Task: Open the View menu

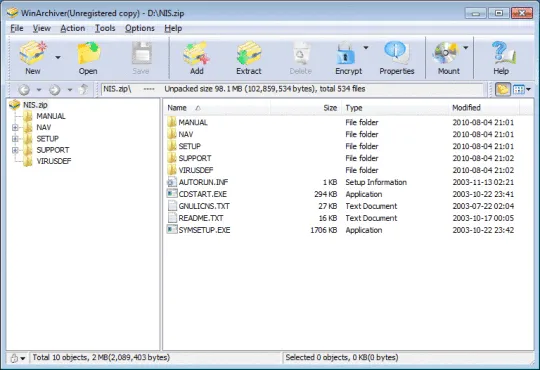Action: click(x=42, y=28)
